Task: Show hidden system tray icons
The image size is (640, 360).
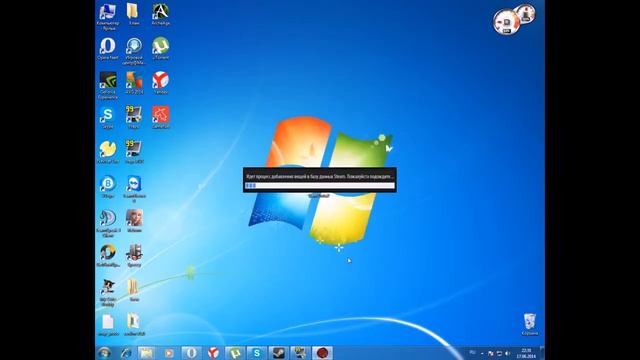Action: (x=482, y=353)
